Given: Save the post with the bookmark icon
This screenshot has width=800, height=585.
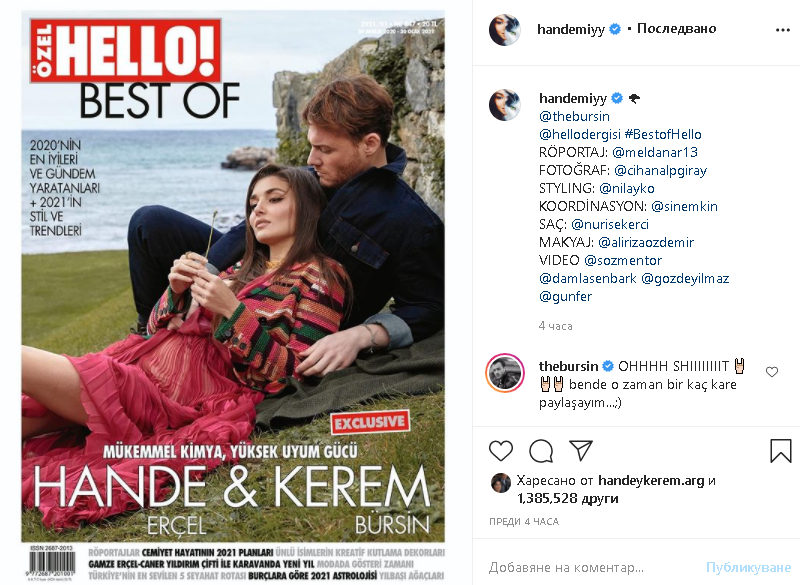Looking at the screenshot, I should [780, 451].
